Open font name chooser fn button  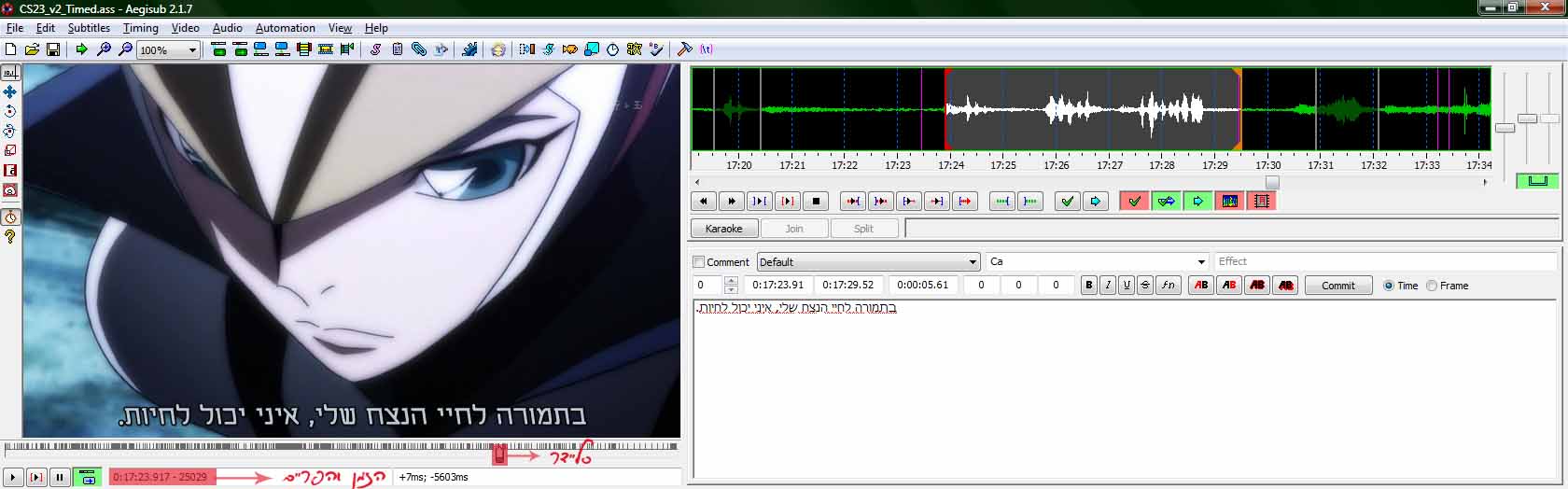pos(1168,286)
